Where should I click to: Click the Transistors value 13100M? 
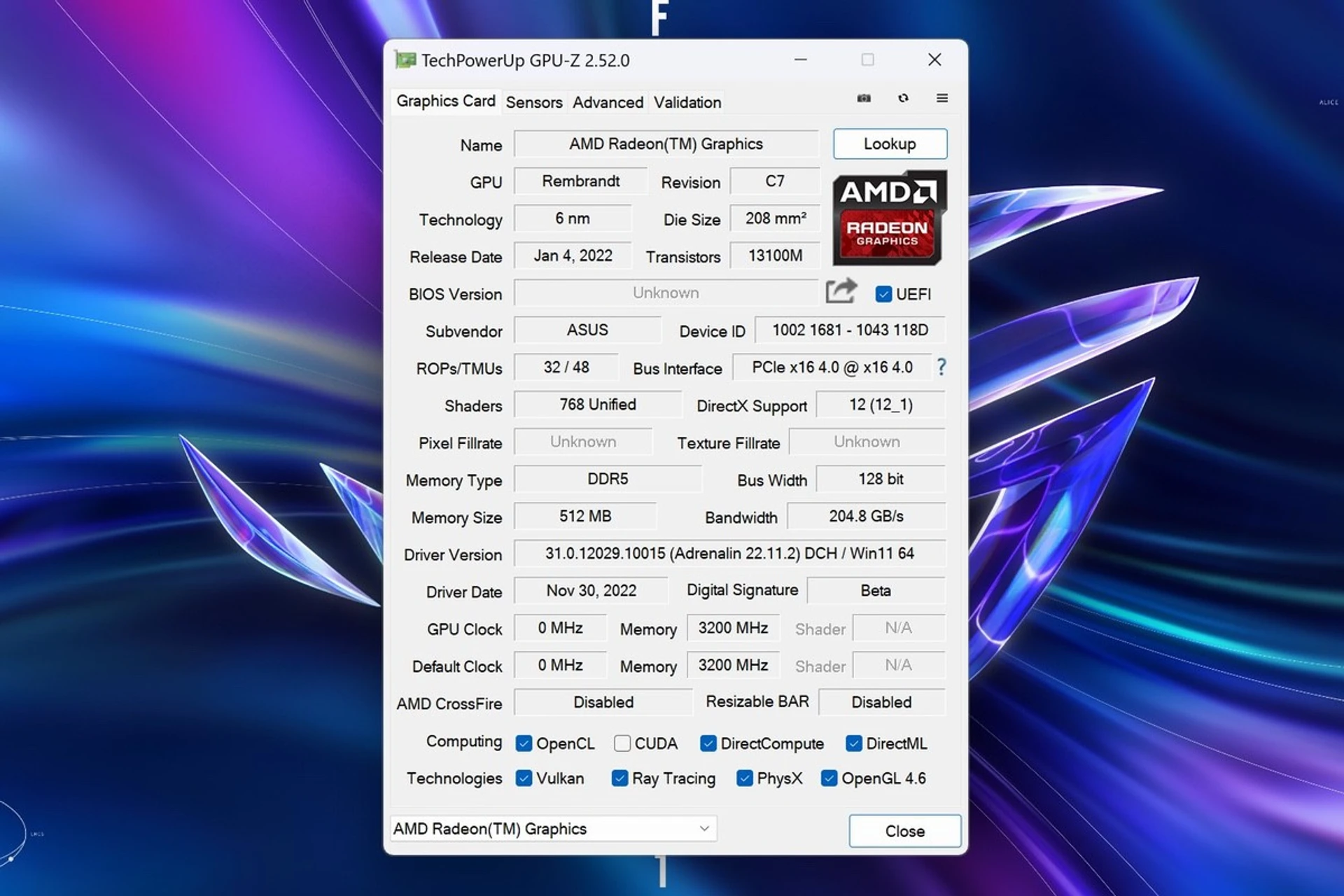(774, 255)
